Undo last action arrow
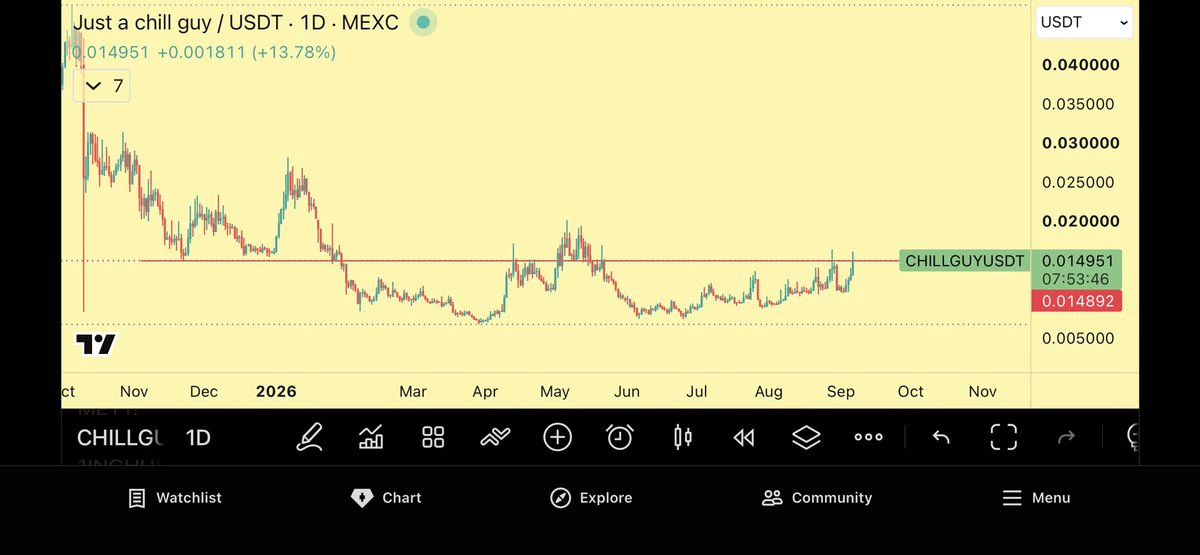Screen dimensions: 1200x555 point(941,437)
